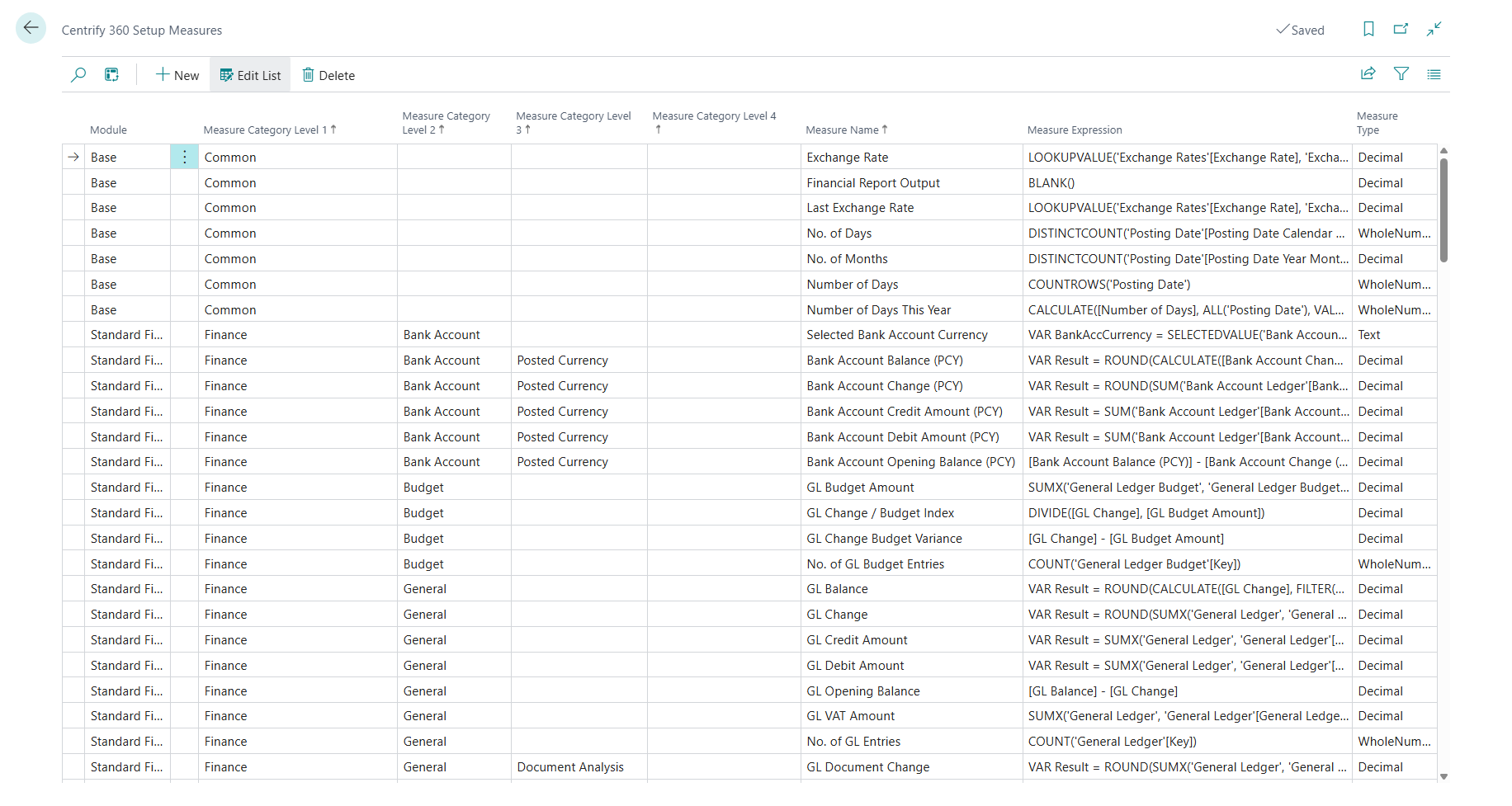Click the scroll up arrow
The image size is (1512, 806).
pyautogui.click(x=1443, y=151)
